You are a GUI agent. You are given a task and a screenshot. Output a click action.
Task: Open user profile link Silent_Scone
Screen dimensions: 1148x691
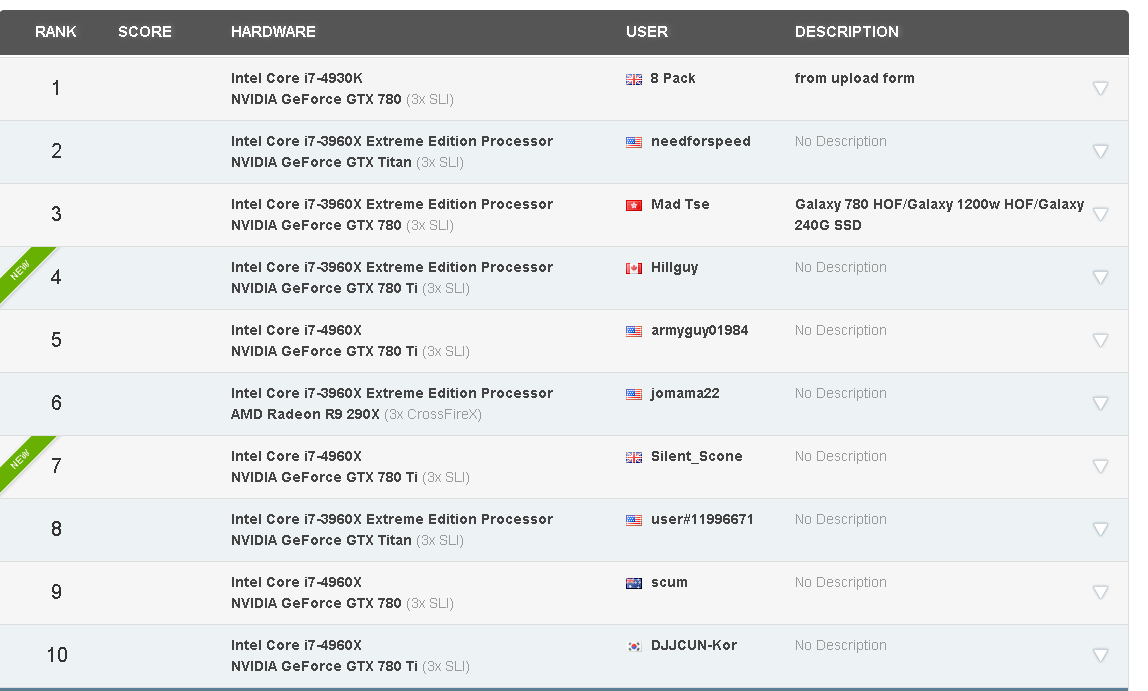click(x=696, y=457)
